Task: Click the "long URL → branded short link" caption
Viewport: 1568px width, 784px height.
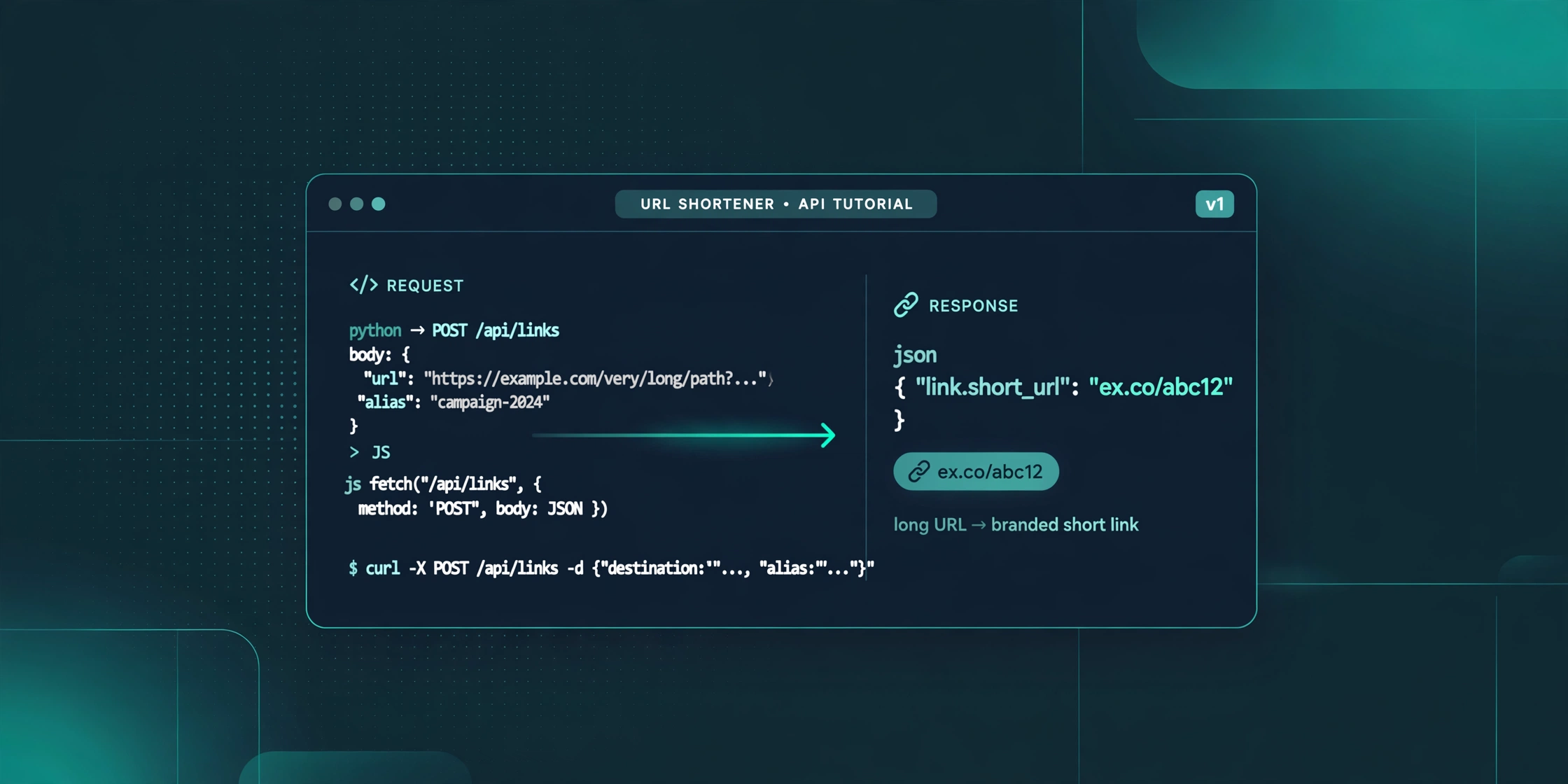Action: pyautogui.click(x=1016, y=524)
